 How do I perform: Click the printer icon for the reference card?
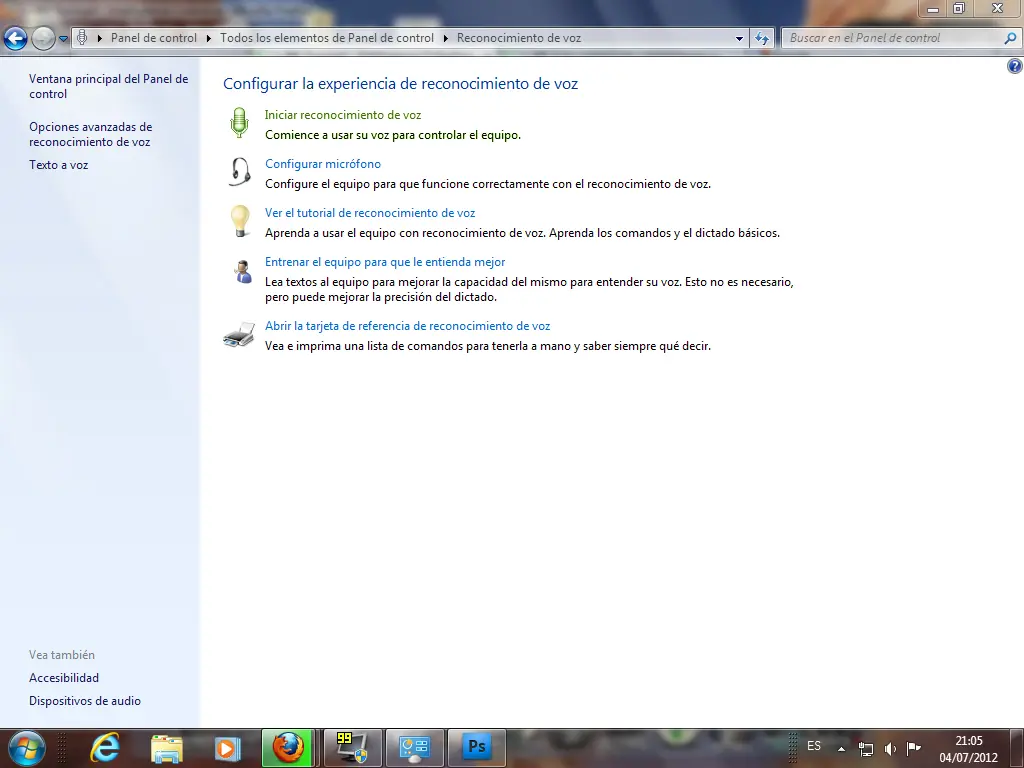(239, 334)
